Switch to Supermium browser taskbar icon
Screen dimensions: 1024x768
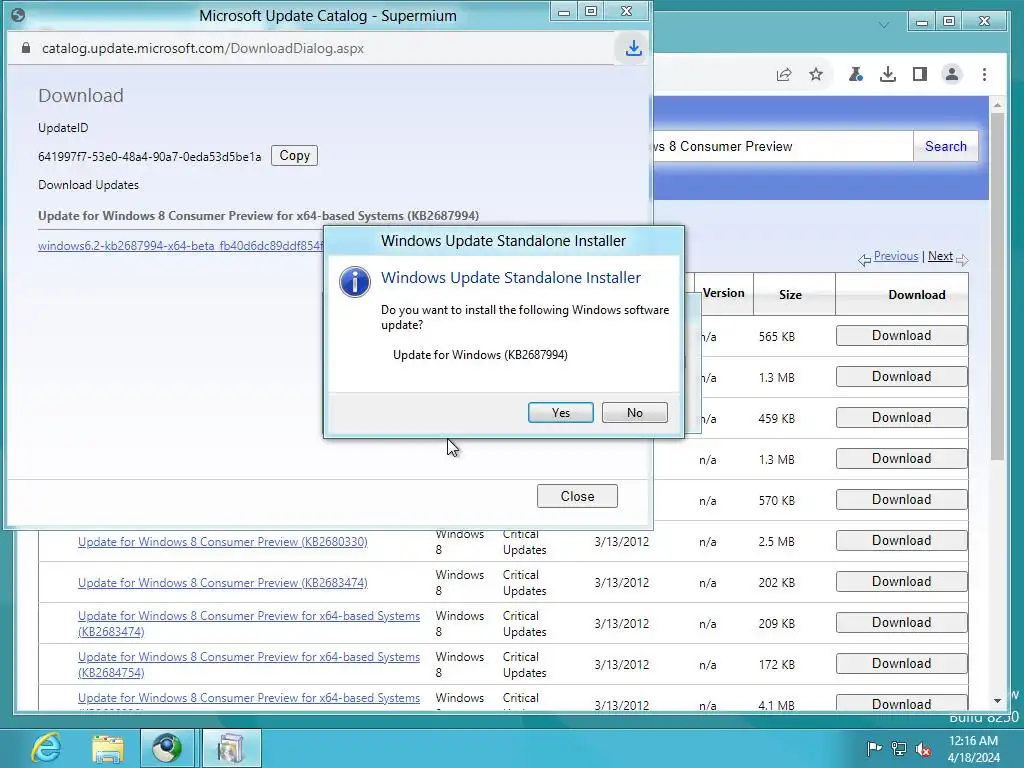(167, 748)
